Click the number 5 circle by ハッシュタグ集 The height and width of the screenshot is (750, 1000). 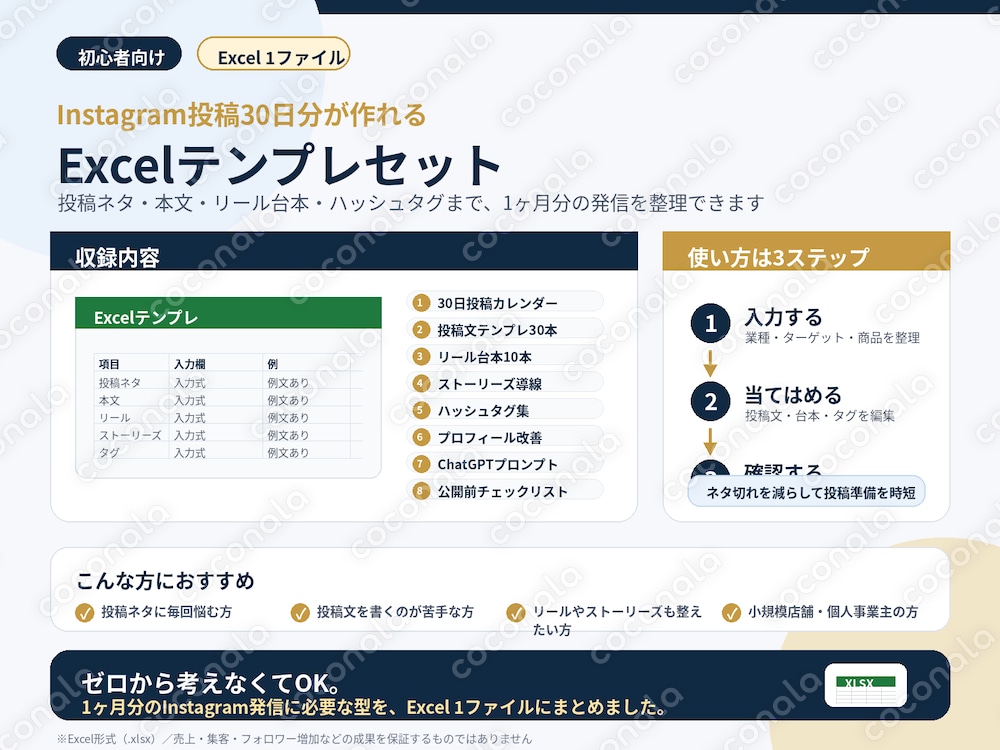[420, 410]
